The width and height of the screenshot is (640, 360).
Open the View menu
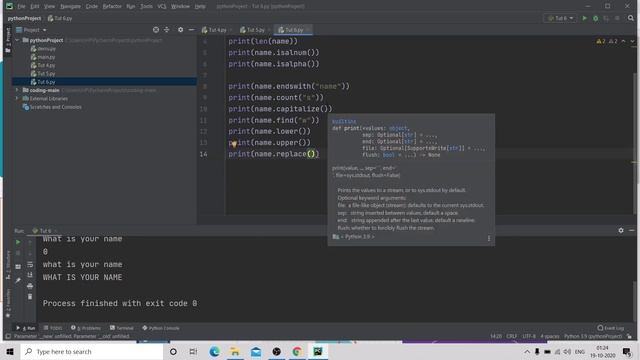[49, 6]
